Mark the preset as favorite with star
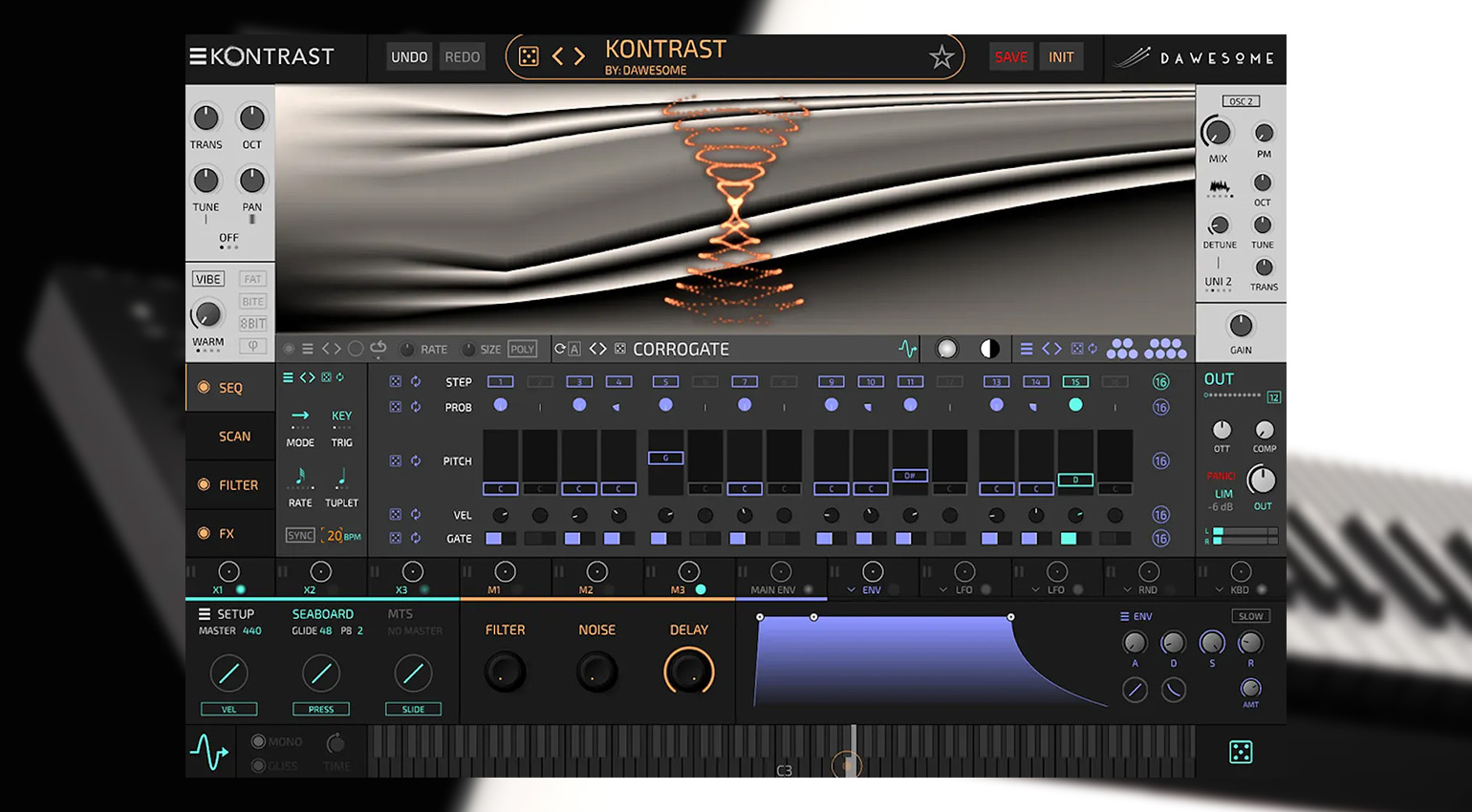The width and height of the screenshot is (1472, 812). coord(942,57)
